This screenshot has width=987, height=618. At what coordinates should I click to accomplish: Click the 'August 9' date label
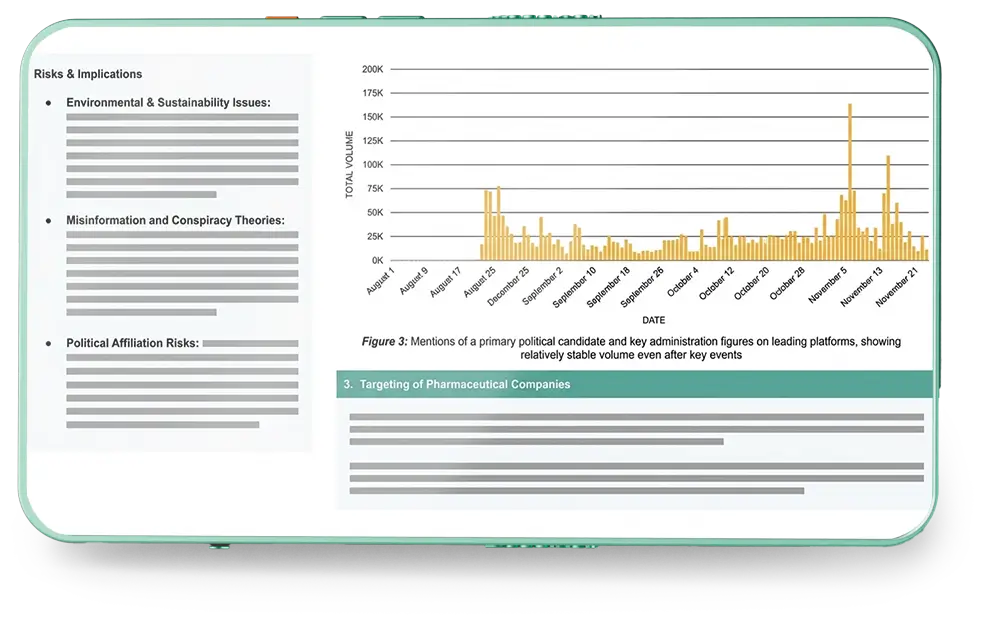[414, 281]
